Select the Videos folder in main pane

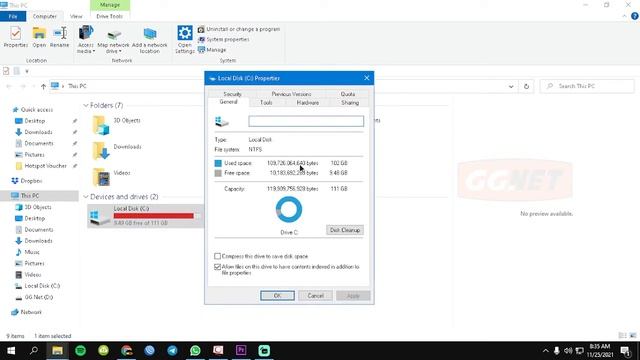(111, 177)
